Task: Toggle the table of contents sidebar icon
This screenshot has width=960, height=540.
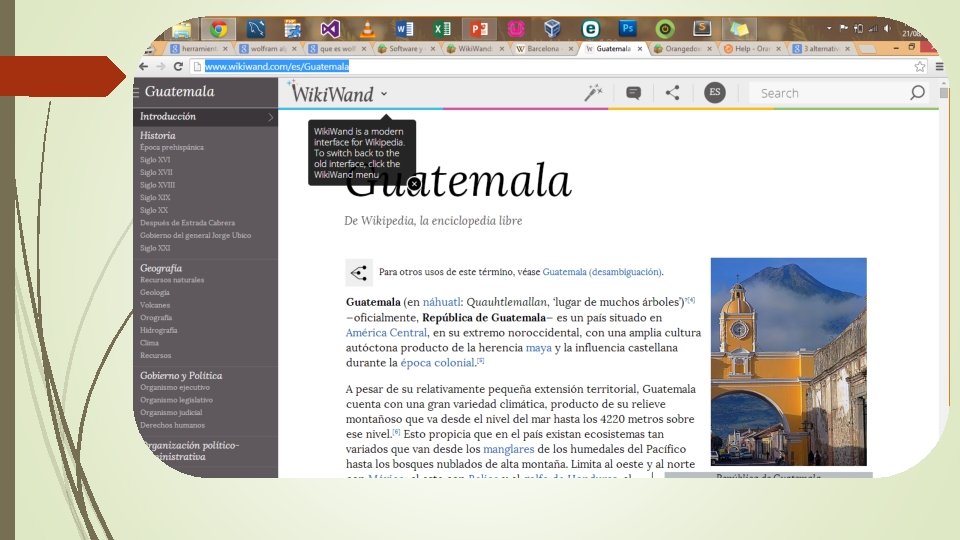Action: 137,92
